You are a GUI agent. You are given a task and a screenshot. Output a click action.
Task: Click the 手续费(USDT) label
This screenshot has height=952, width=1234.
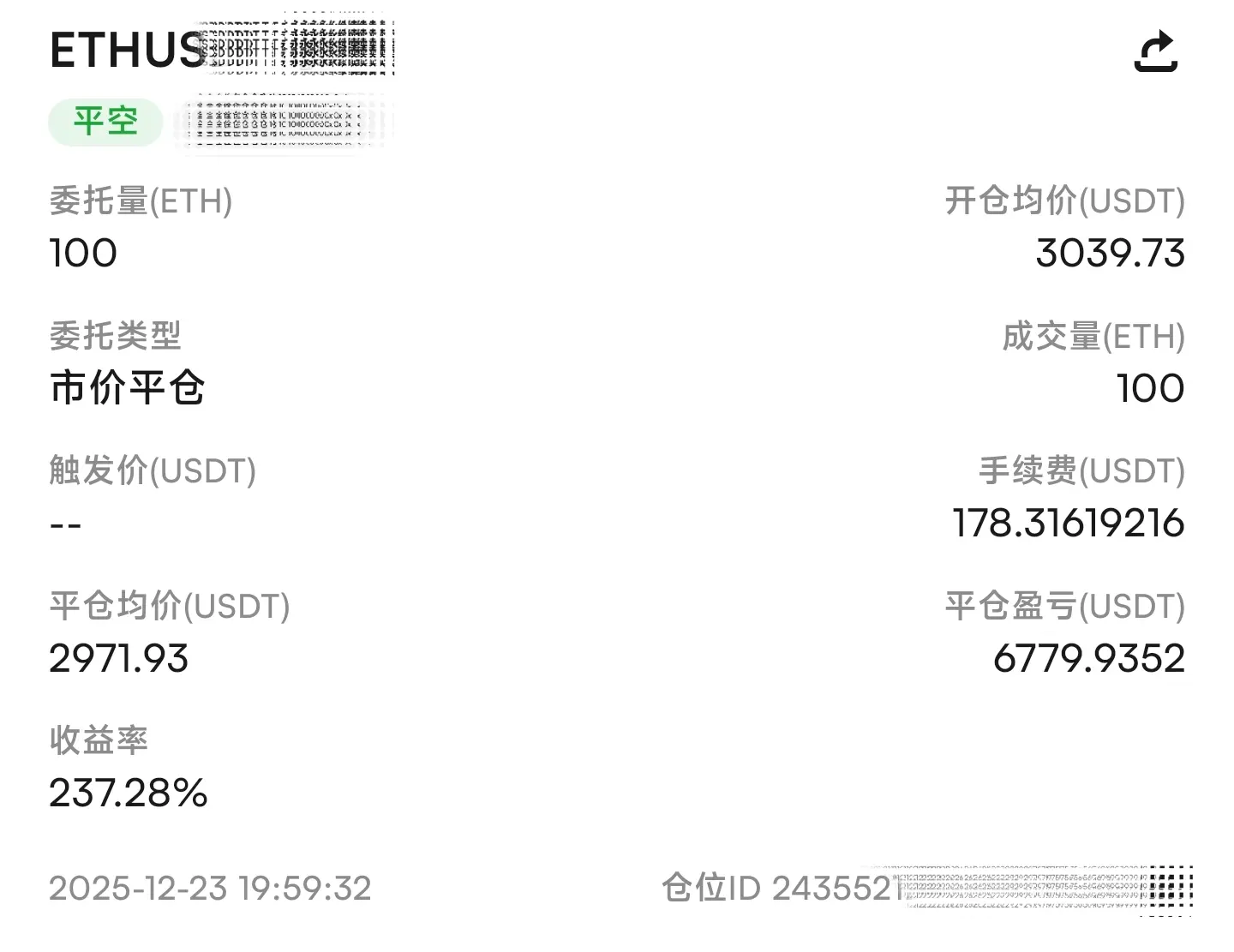(x=1081, y=470)
